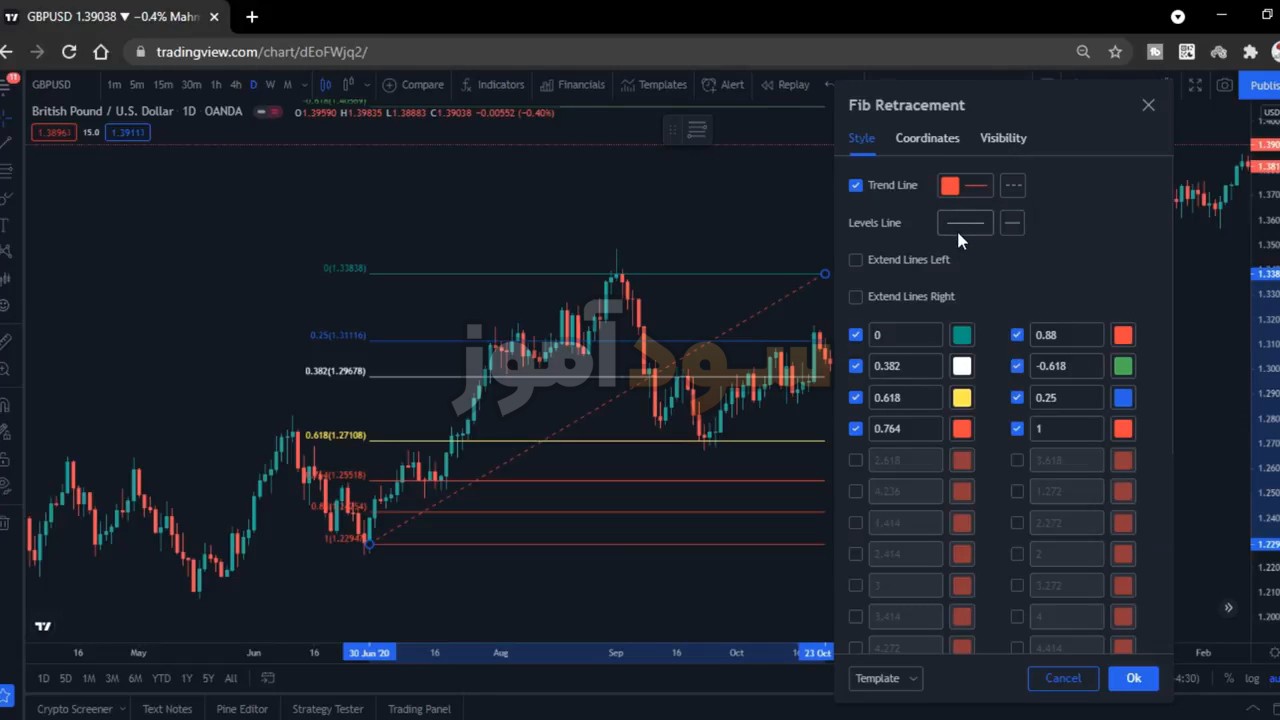The height and width of the screenshot is (720, 1280).
Task: Select the 4h timeframe
Action: (235, 85)
